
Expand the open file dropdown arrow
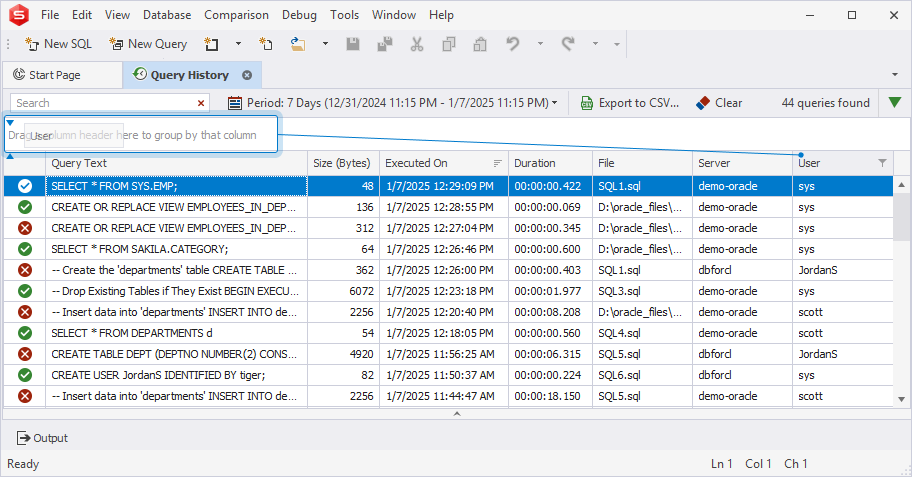325,44
